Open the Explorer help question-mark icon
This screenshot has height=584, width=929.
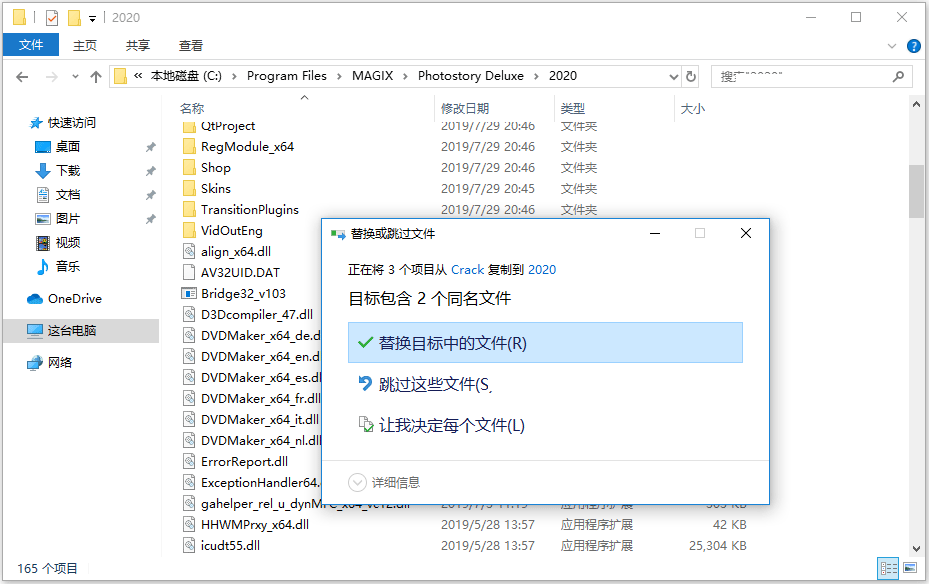913,46
